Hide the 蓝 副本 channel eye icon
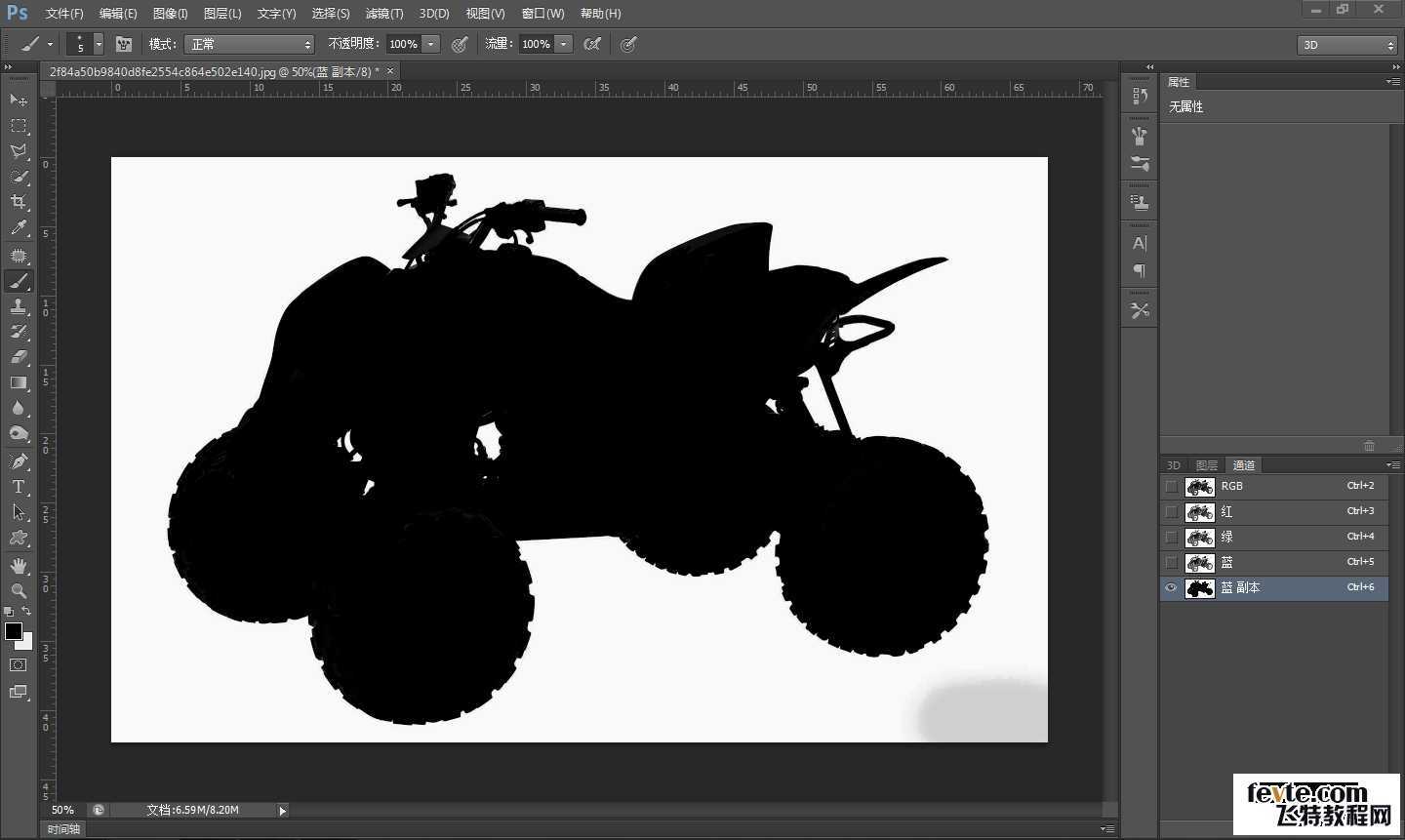This screenshot has width=1405, height=840. pyautogui.click(x=1171, y=587)
